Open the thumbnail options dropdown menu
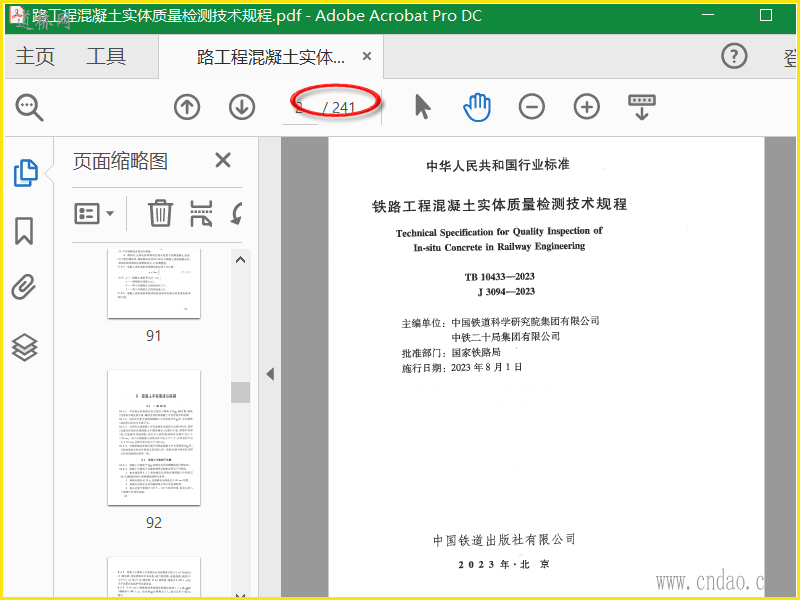 (94, 213)
